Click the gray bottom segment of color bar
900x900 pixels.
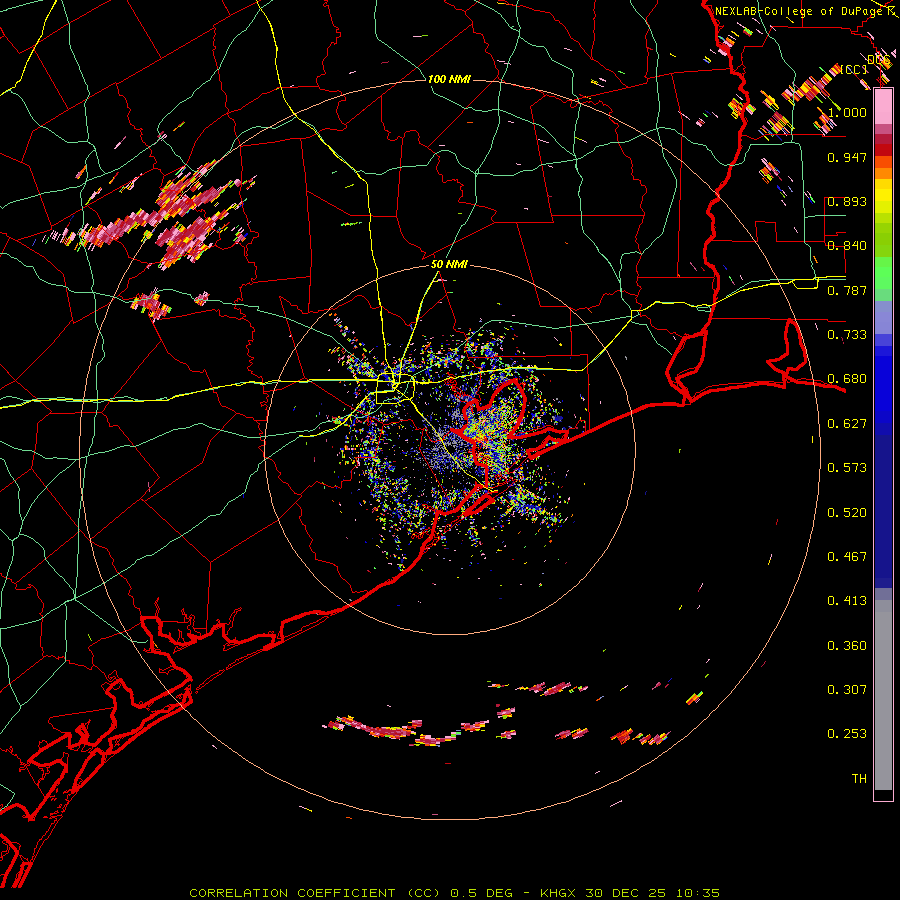click(x=883, y=700)
